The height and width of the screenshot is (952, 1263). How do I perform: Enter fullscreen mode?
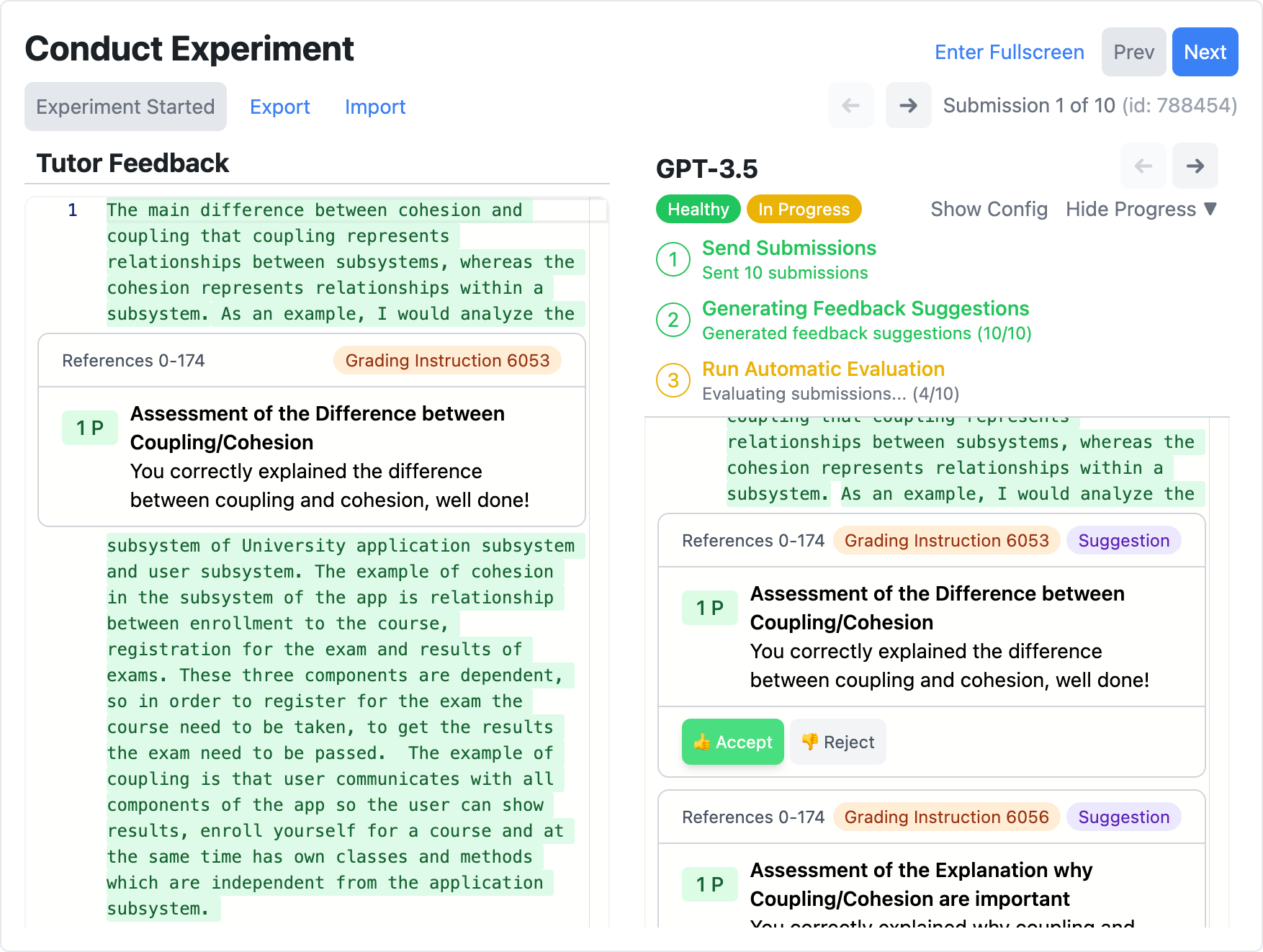click(x=1009, y=52)
